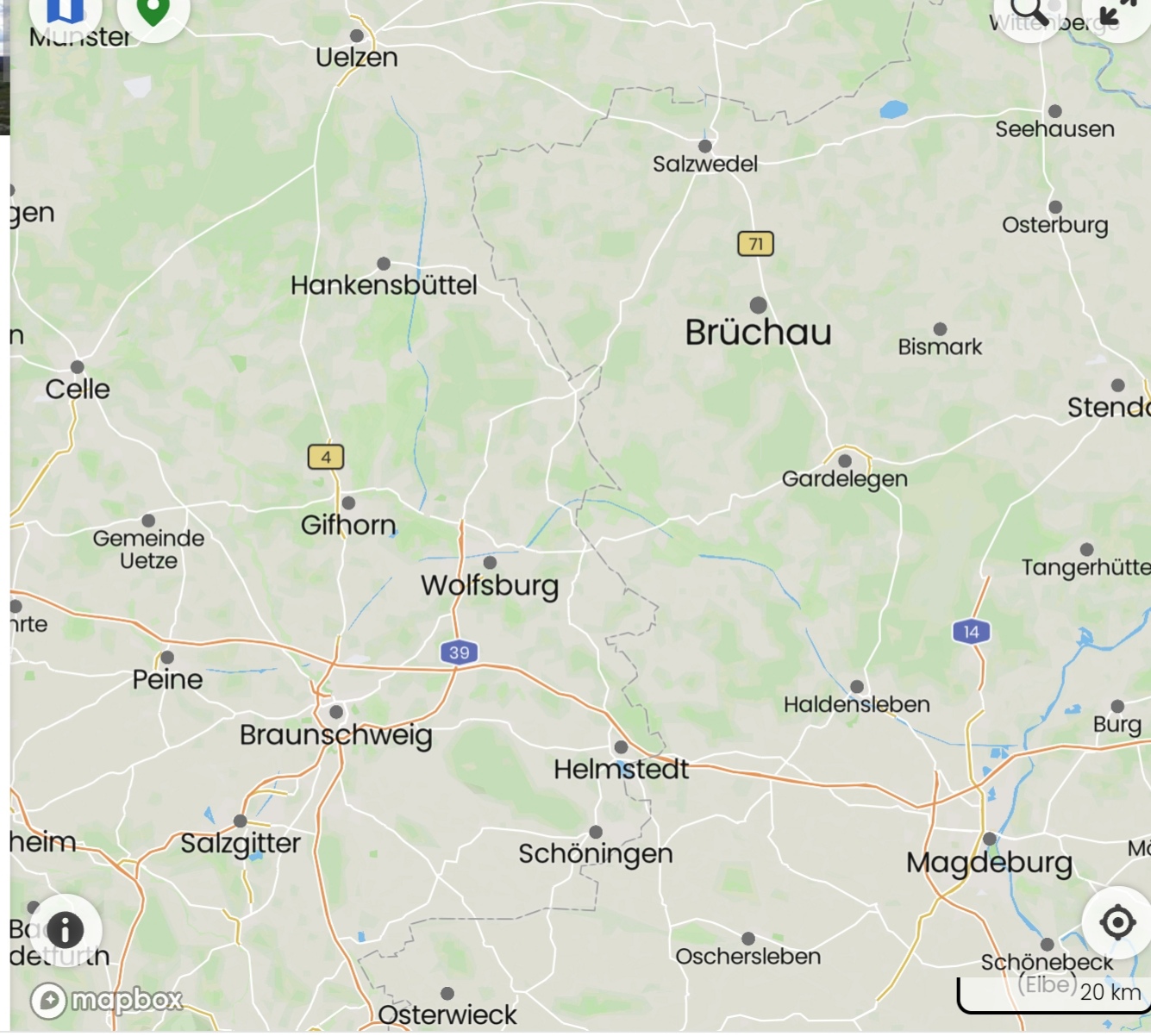1151x1036 pixels.
Task: Click the Helmstedt town label
Action: 621,769
